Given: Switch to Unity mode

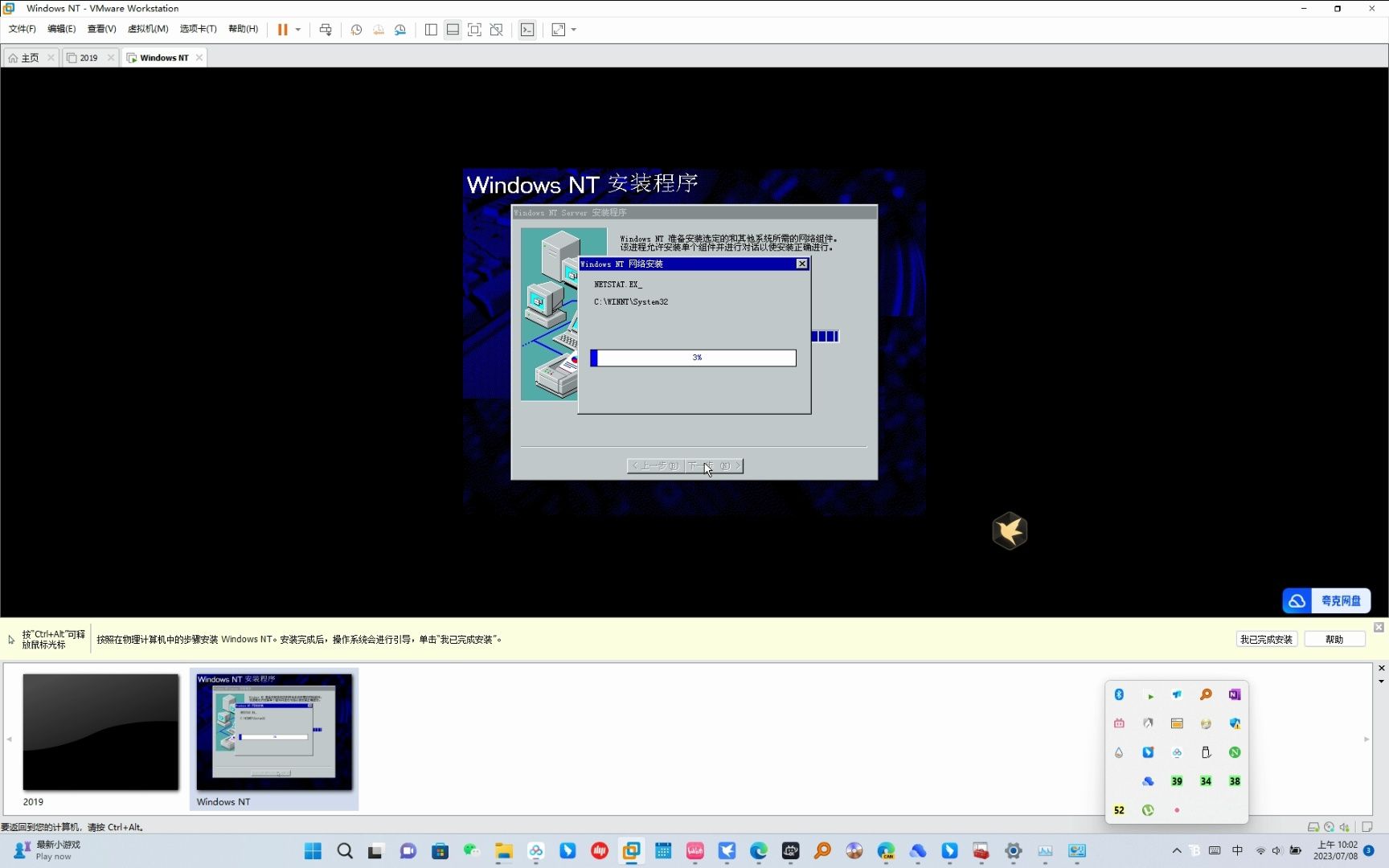Looking at the screenshot, I should click(496, 30).
